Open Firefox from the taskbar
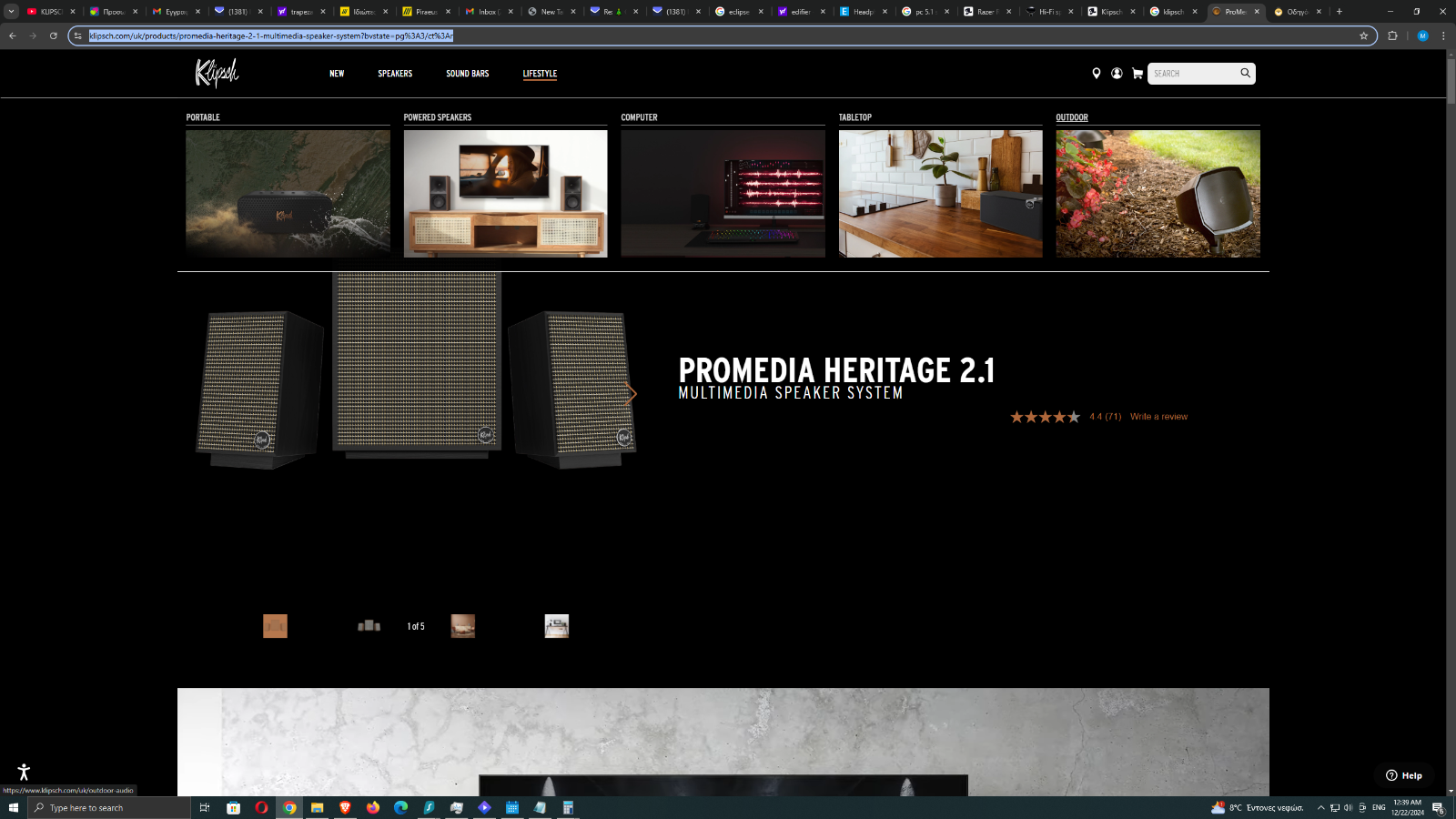 373,807
